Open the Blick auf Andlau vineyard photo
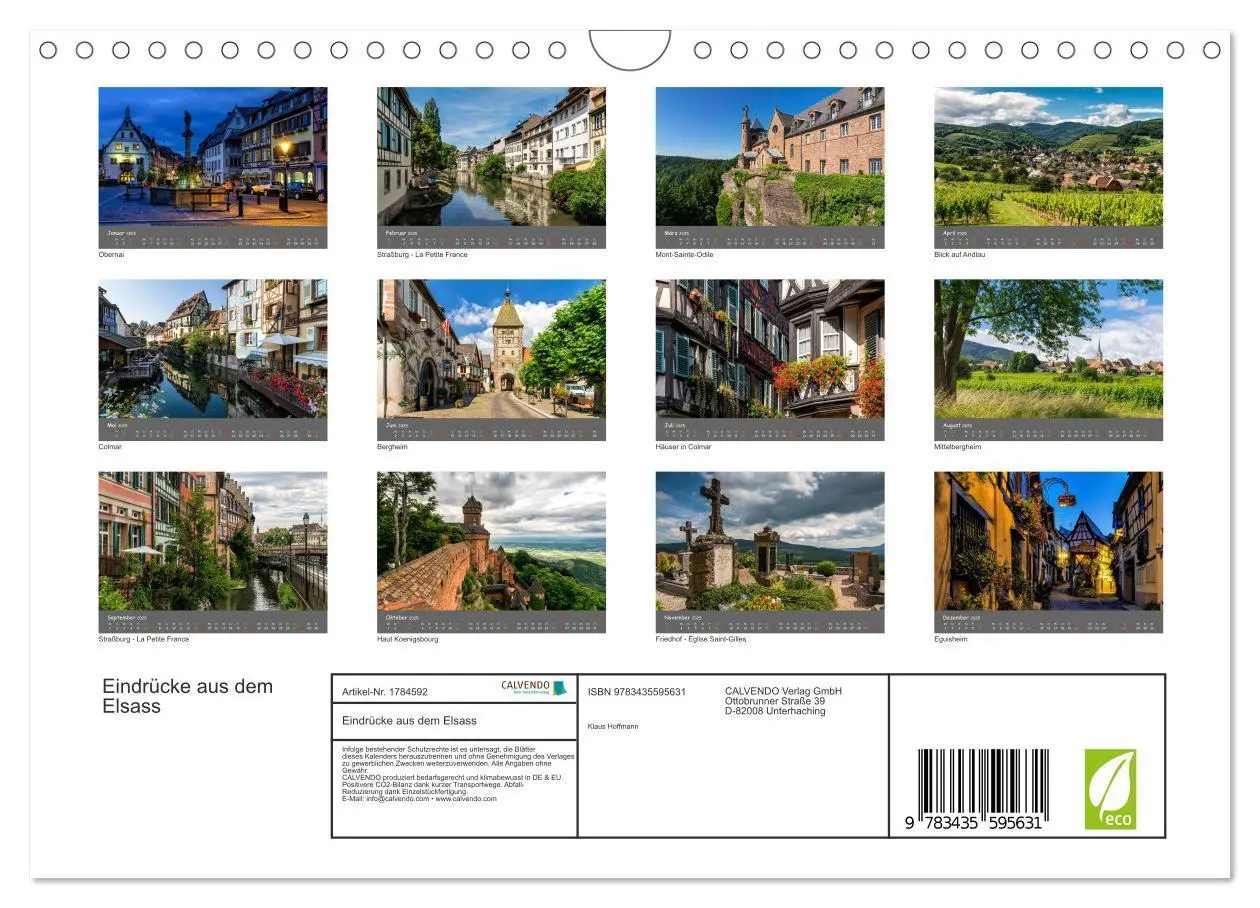1260x908 pixels. point(1048,156)
